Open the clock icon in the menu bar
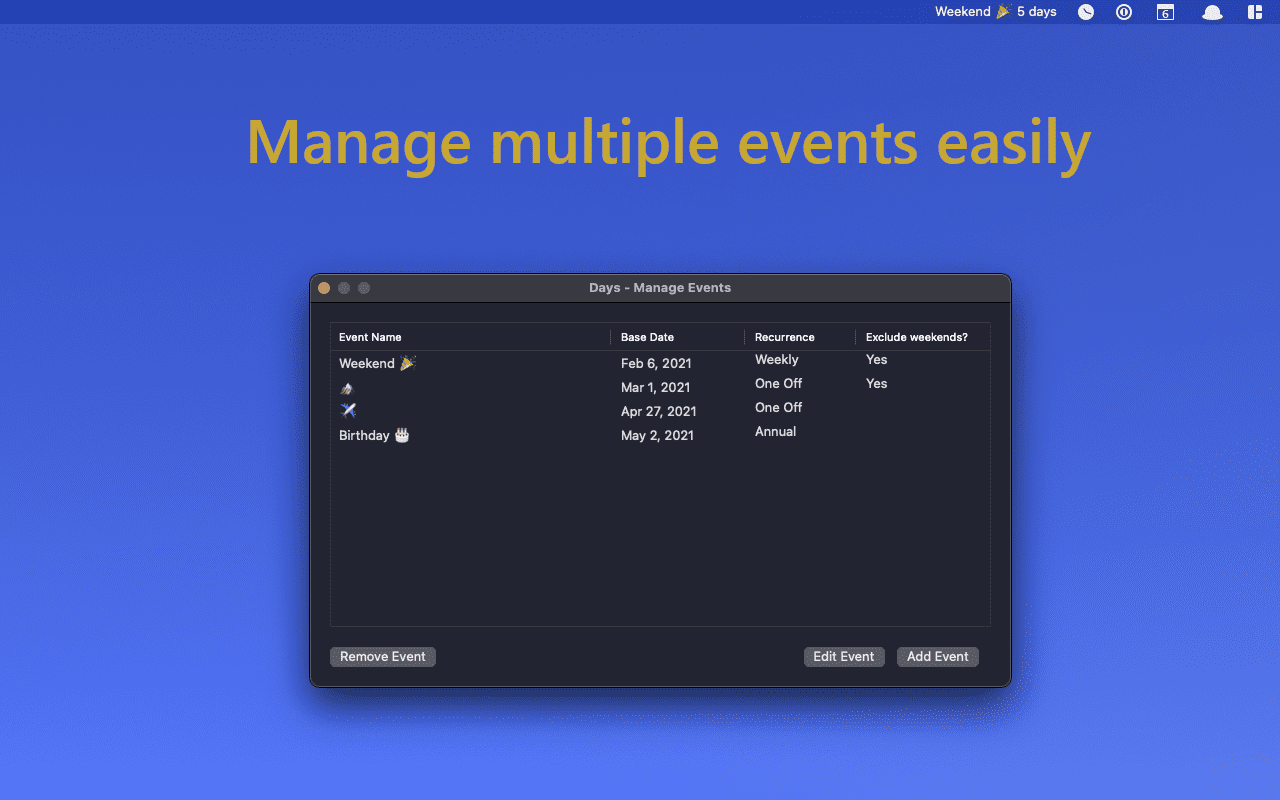Image resolution: width=1280 pixels, height=800 pixels. click(1085, 12)
